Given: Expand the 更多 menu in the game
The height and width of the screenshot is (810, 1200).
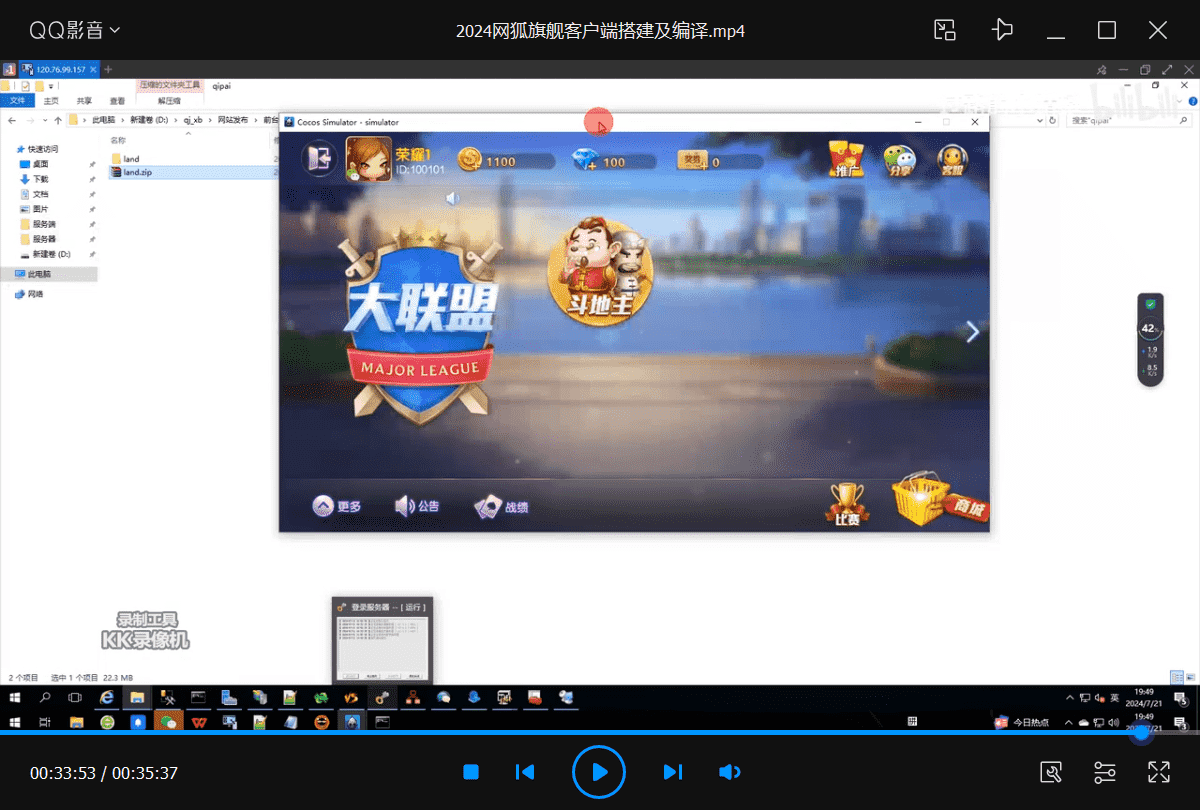Looking at the screenshot, I should [337, 506].
